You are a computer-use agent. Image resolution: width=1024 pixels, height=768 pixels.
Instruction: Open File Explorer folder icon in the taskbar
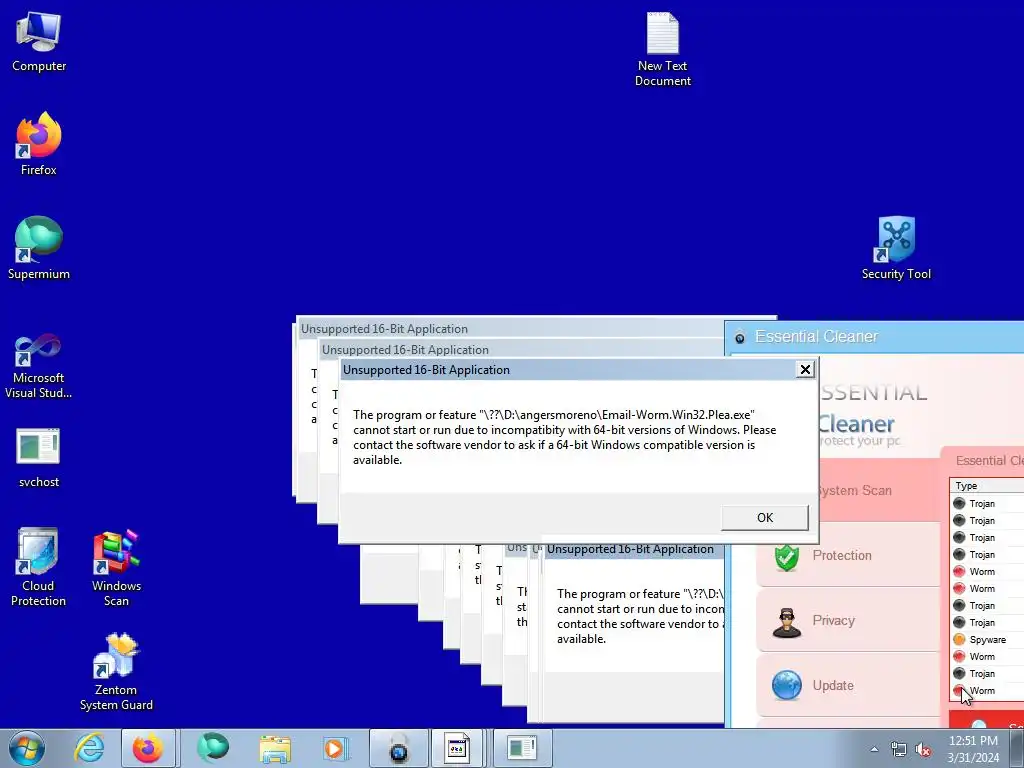275,748
